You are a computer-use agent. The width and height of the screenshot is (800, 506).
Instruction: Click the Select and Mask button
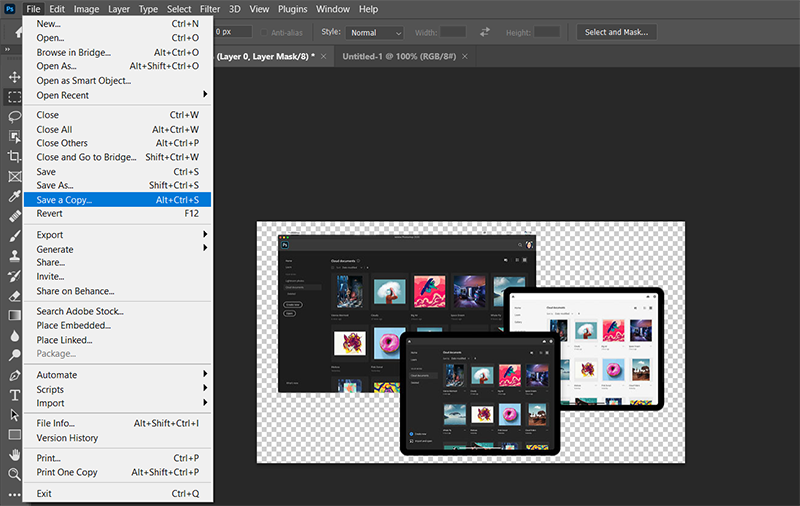tap(616, 32)
